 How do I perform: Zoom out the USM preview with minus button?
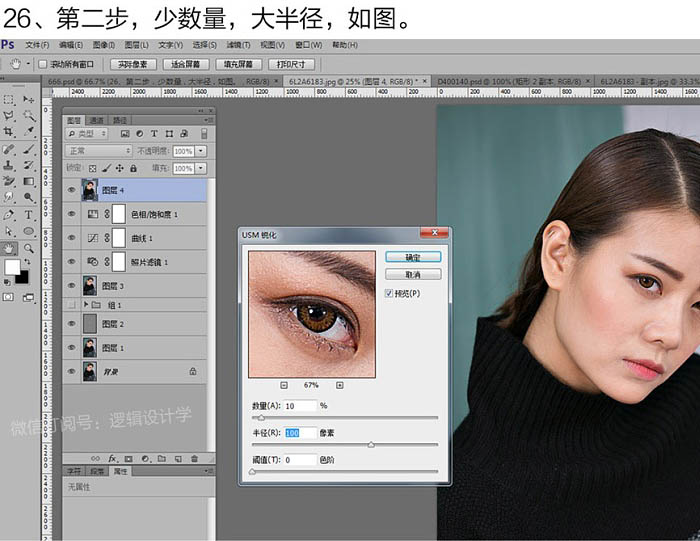pyautogui.click(x=284, y=385)
